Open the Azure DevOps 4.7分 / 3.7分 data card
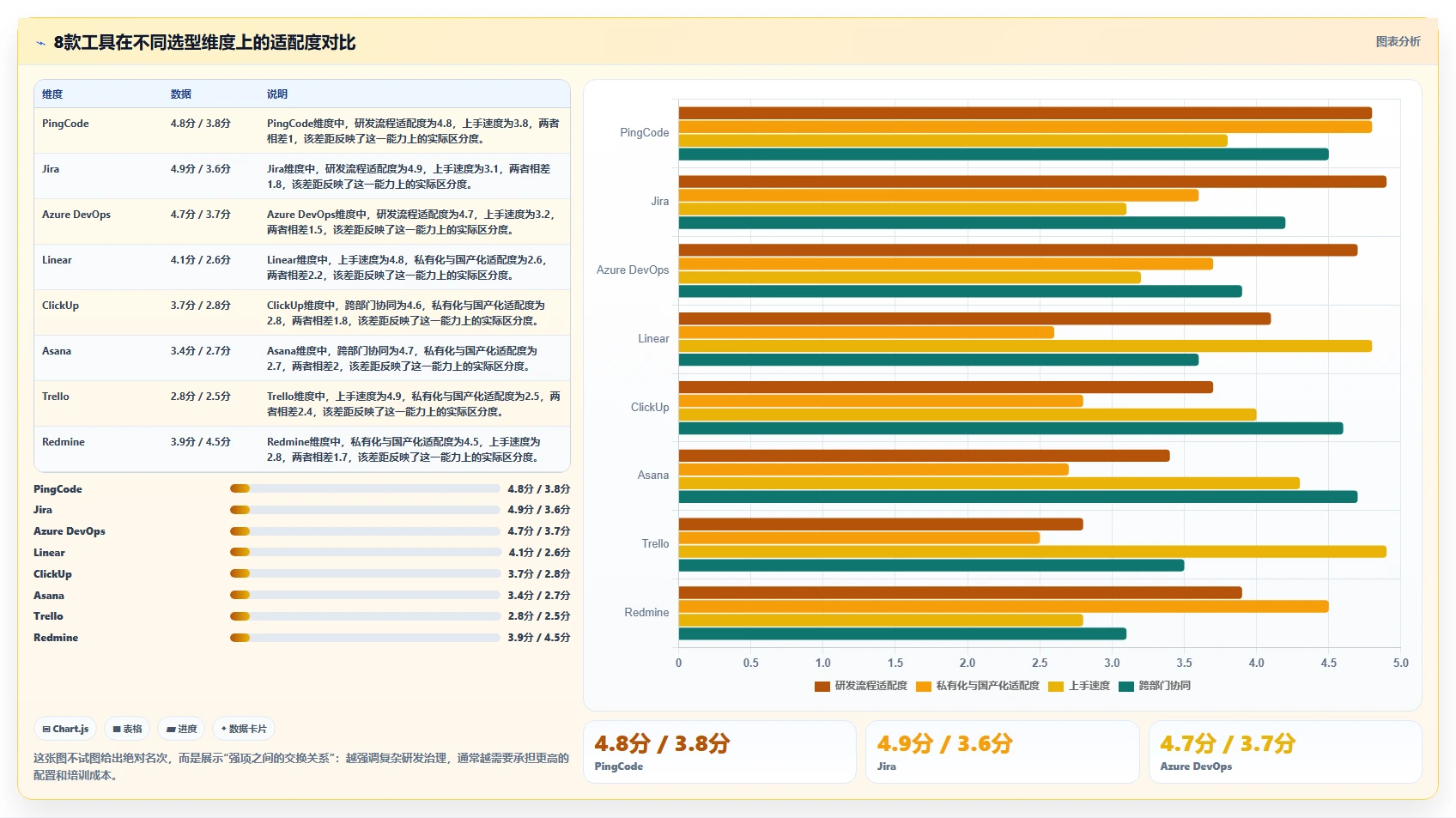 tap(1285, 752)
